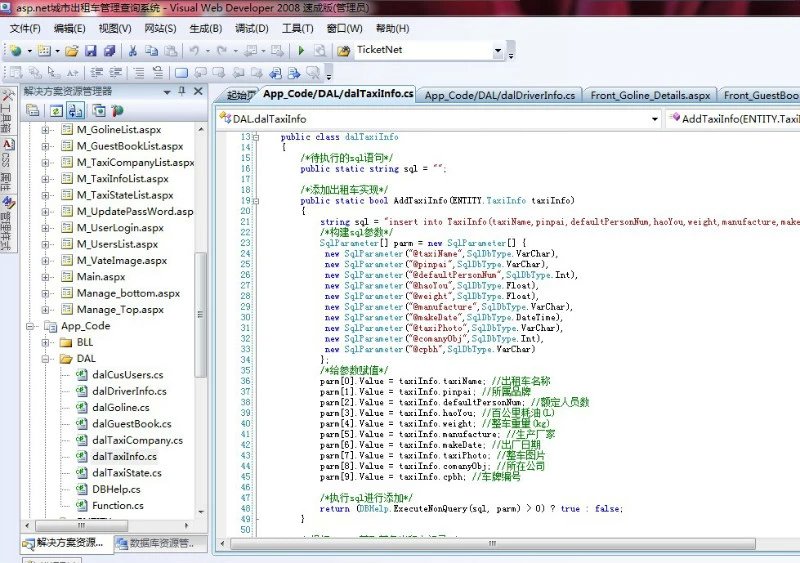Click the Save All icon
Screen dimensions: 800x563
[x=109, y=51]
